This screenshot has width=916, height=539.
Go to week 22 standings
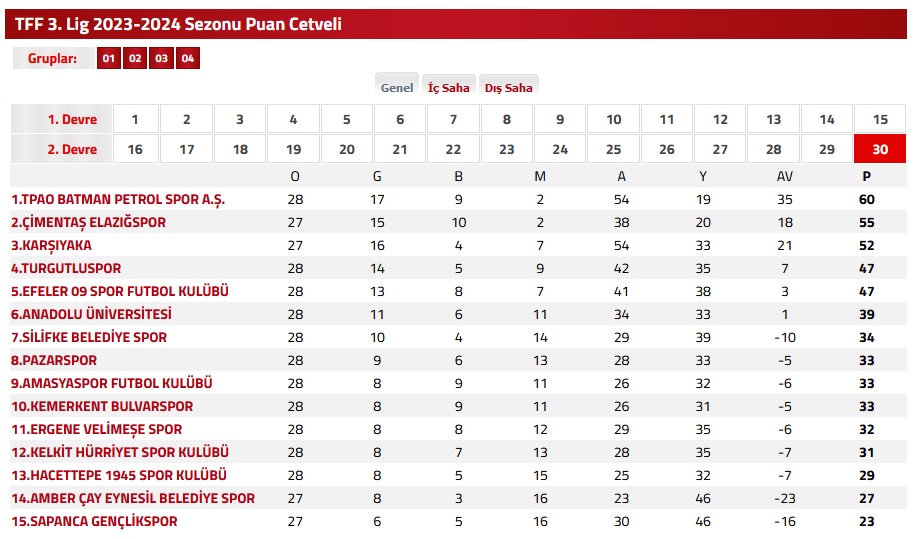point(453,149)
